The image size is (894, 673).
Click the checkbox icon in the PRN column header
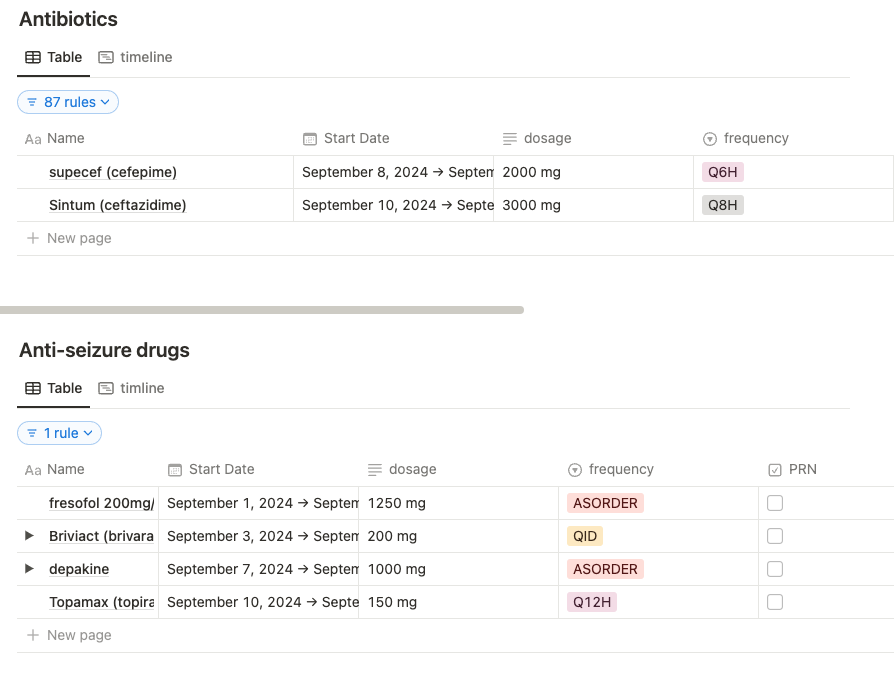tap(775, 470)
